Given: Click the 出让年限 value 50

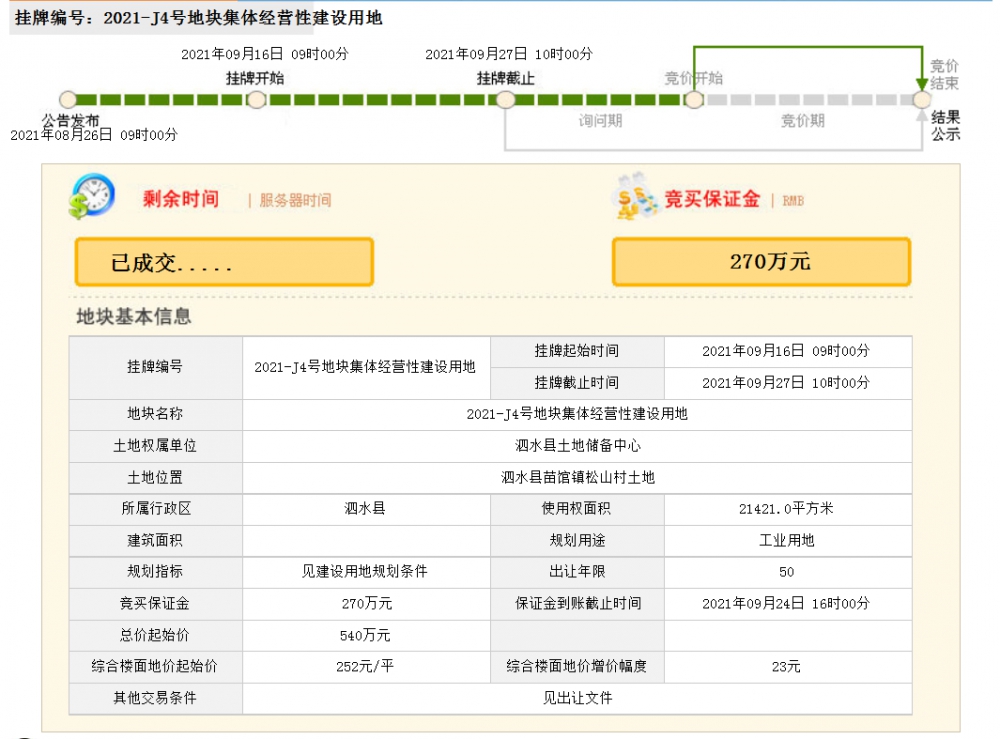Looking at the screenshot, I should click(x=786, y=572).
